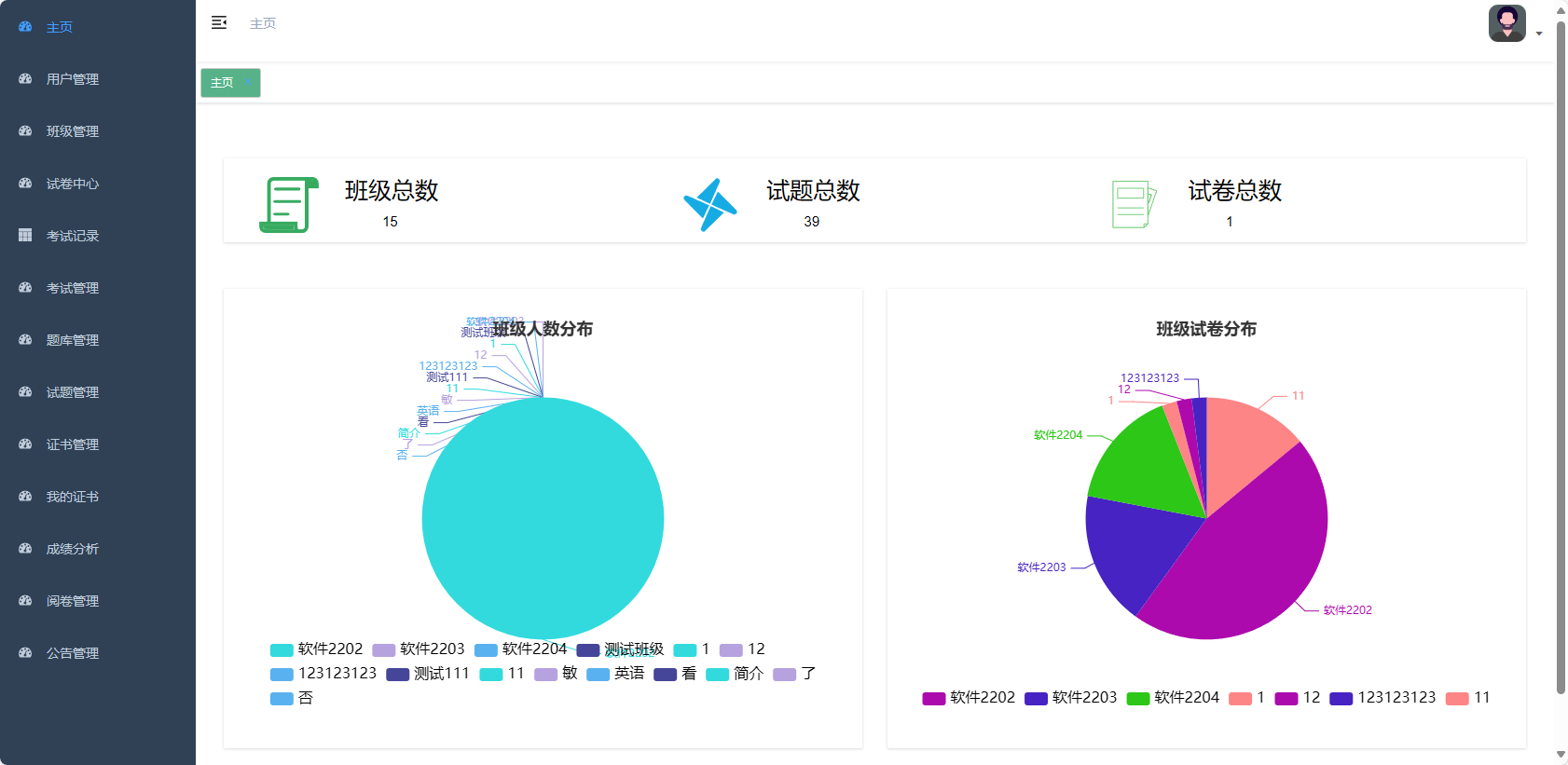This screenshot has height=765, width=1568.
Task: Click the green scroll icon for 班级总数
Action: (288, 204)
